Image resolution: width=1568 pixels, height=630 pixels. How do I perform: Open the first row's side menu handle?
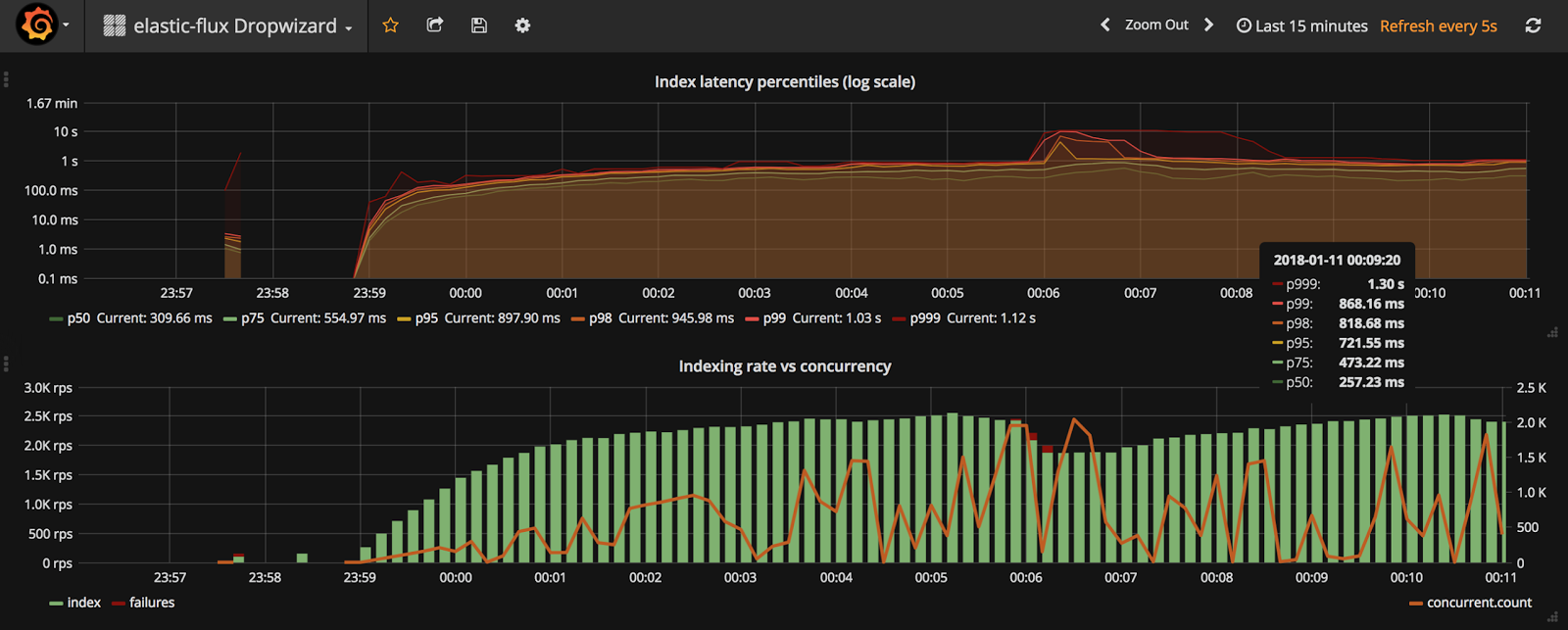click(6, 79)
